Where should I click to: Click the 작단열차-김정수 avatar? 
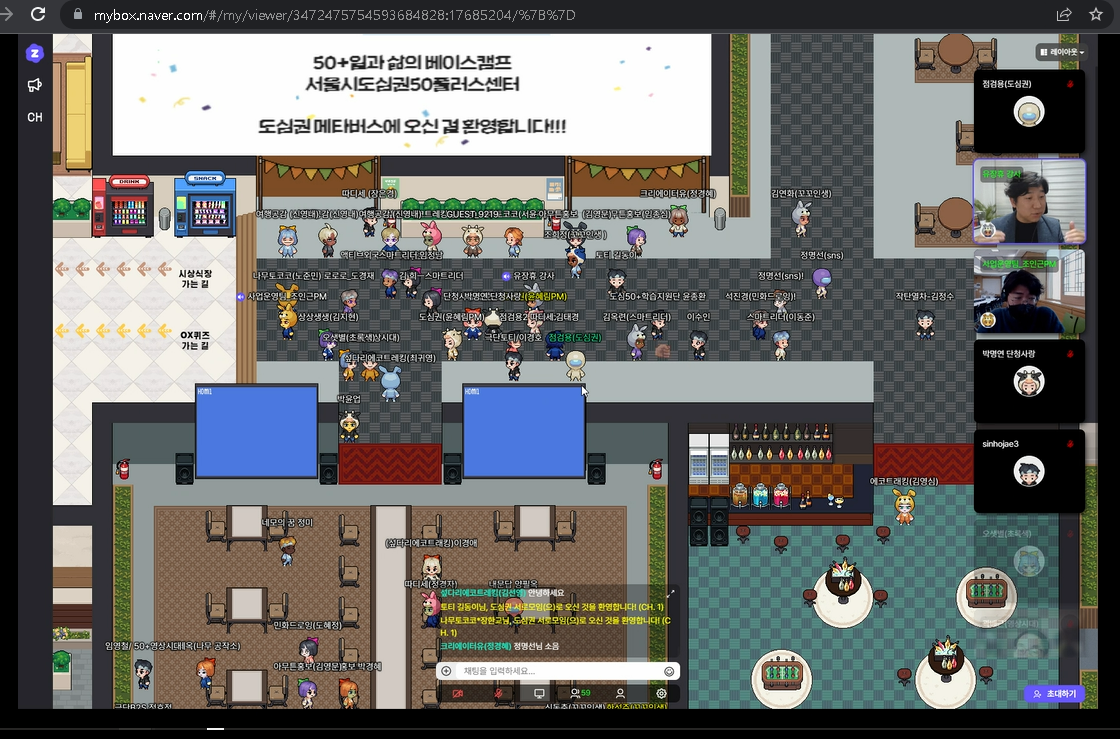pos(925,324)
